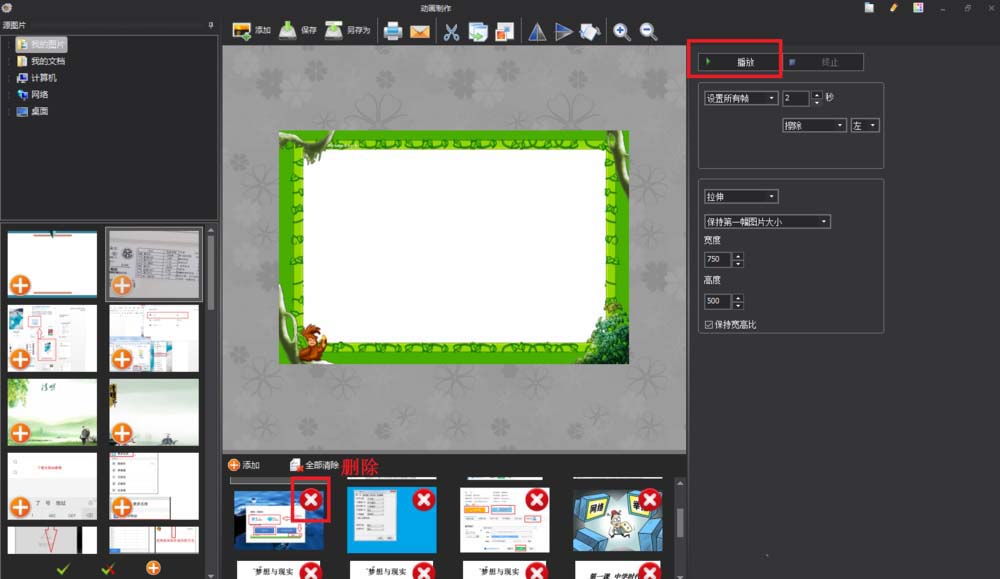Screen dimensions: 1000x579
Task: Select 我的图片 in the folder tree
Action: (x=41, y=44)
